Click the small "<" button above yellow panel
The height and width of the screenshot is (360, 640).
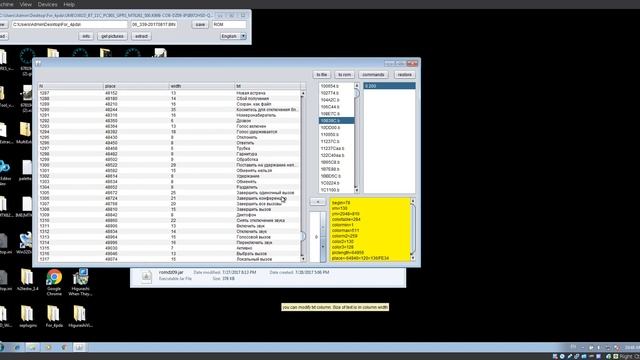click(x=318, y=202)
